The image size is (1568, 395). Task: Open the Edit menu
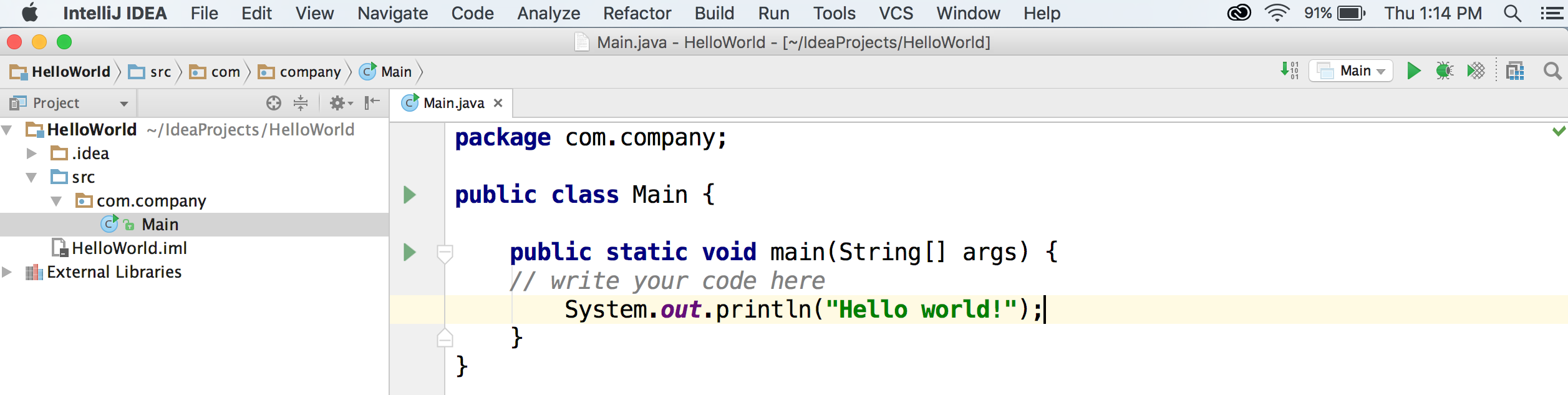[256, 13]
